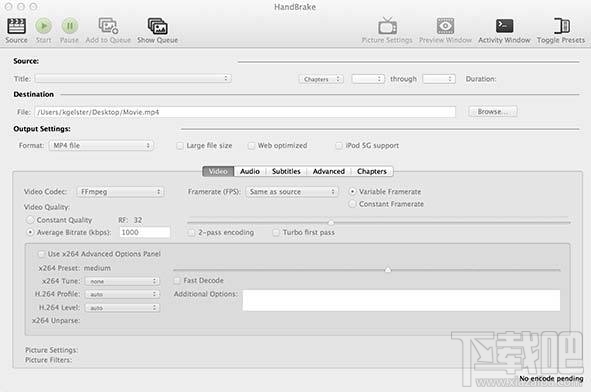The width and height of the screenshot is (591, 392).
Task: Open the end chapter dropdown after 'through'
Action: coord(439,79)
